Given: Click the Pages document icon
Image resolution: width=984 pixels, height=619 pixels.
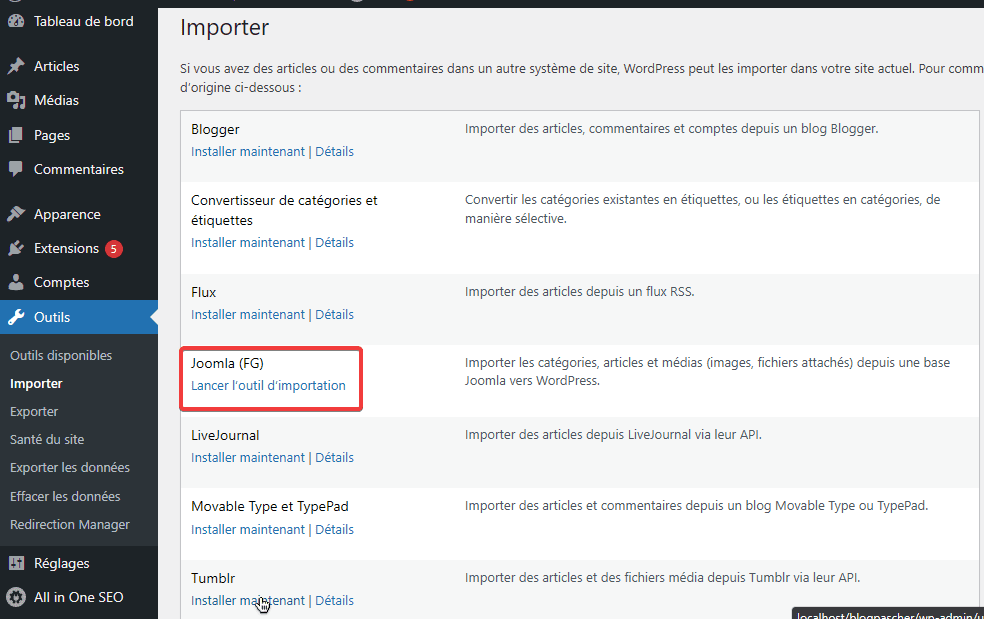Looking at the screenshot, I should (x=16, y=135).
